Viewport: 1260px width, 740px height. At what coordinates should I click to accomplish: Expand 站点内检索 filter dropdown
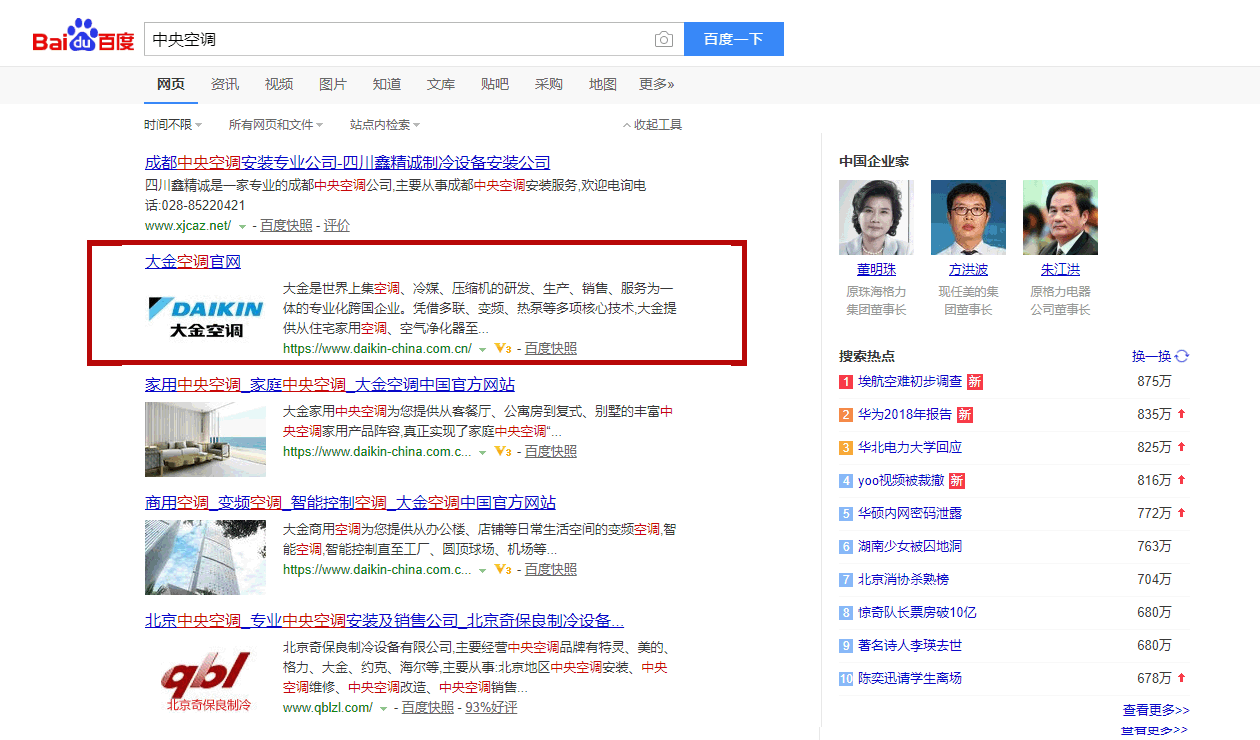coord(385,125)
